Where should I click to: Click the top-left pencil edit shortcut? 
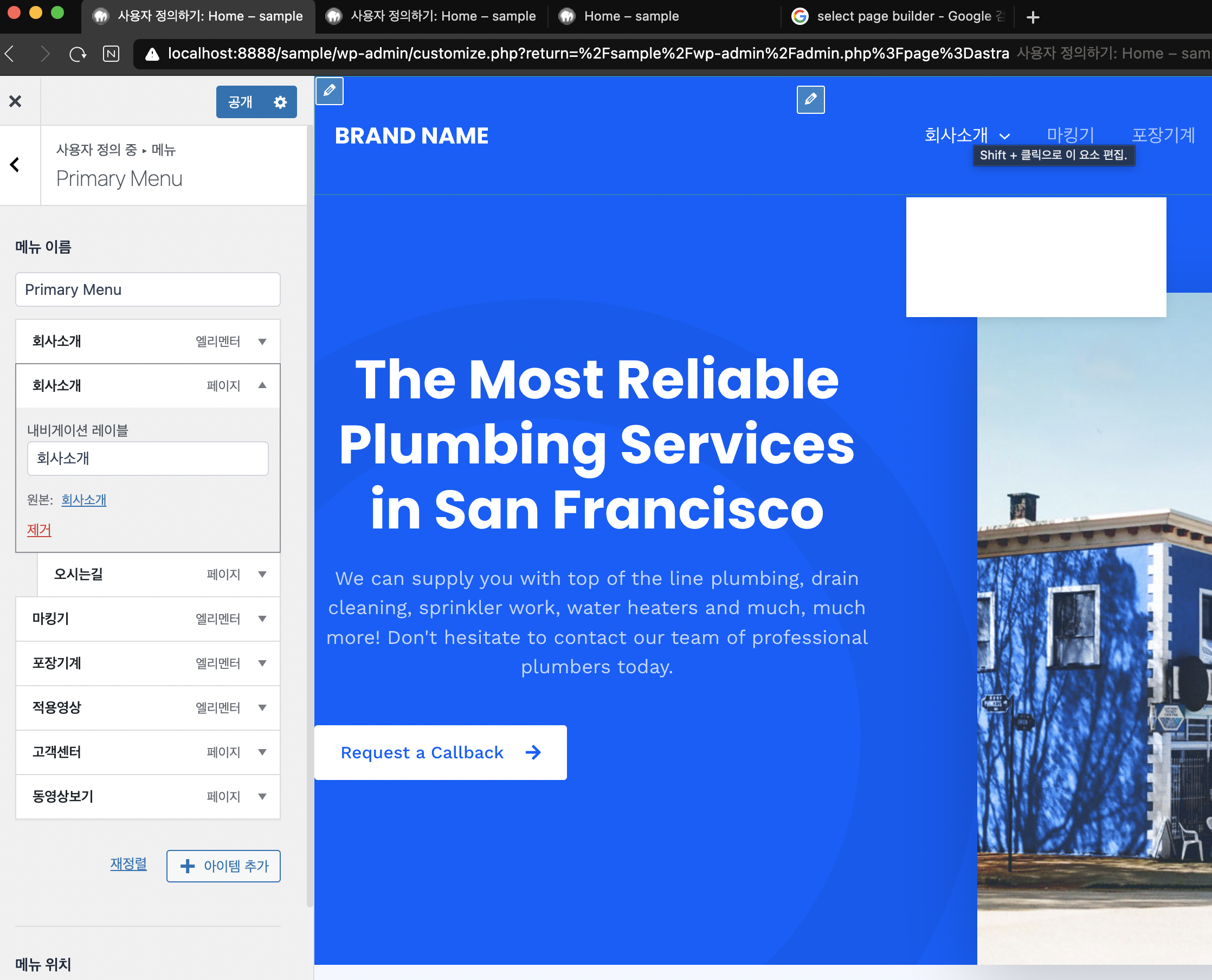coord(330,91)
